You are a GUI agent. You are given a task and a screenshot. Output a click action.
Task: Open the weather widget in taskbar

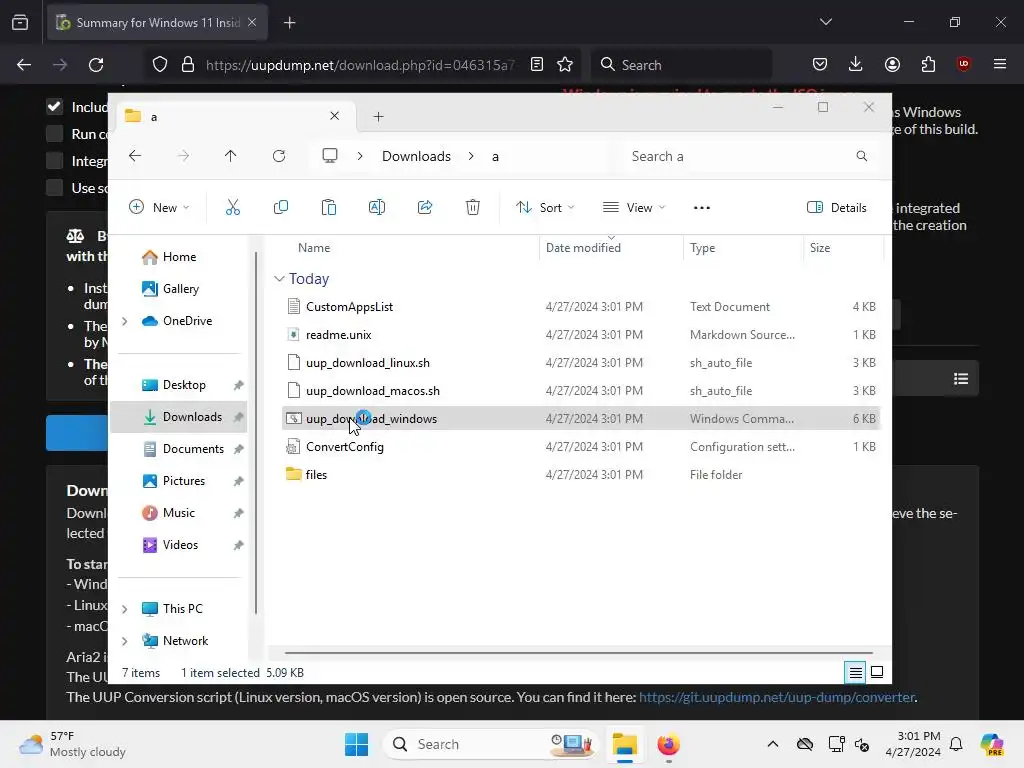pyautogui.click(x=72, y=744)
